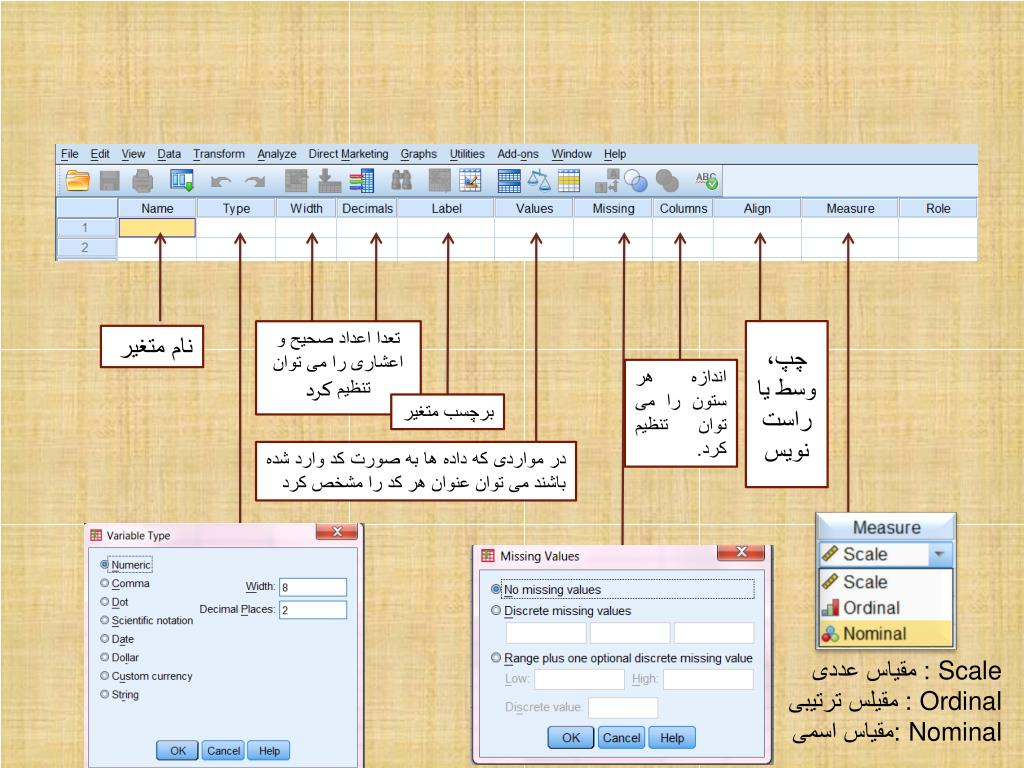Click the highlighted Name cell in row 1
Viewport: 1024px width, 768px height.
coord(157,227)
